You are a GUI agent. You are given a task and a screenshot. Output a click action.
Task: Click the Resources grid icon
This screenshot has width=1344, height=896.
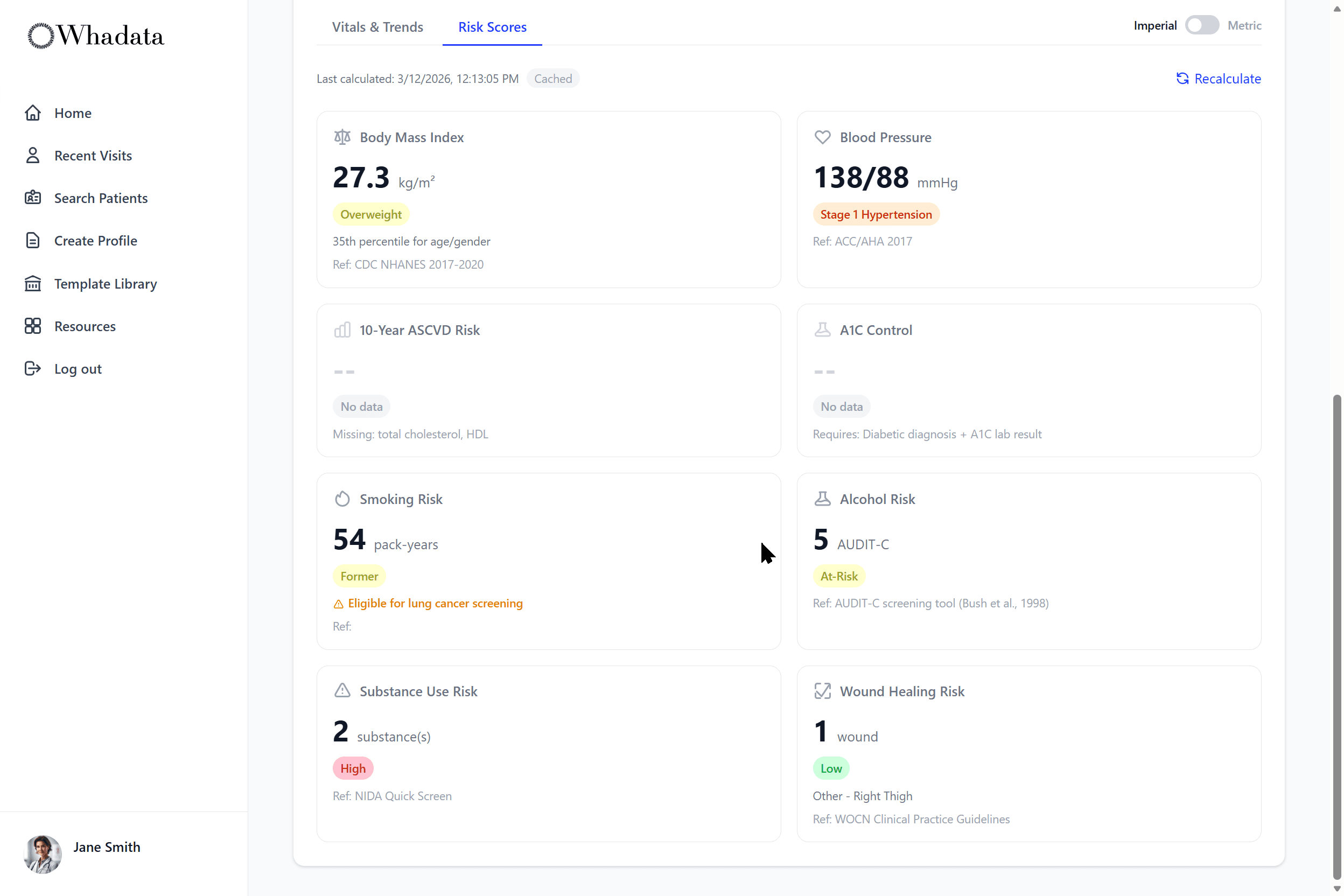pyautogui.click(x=32, y=326)
